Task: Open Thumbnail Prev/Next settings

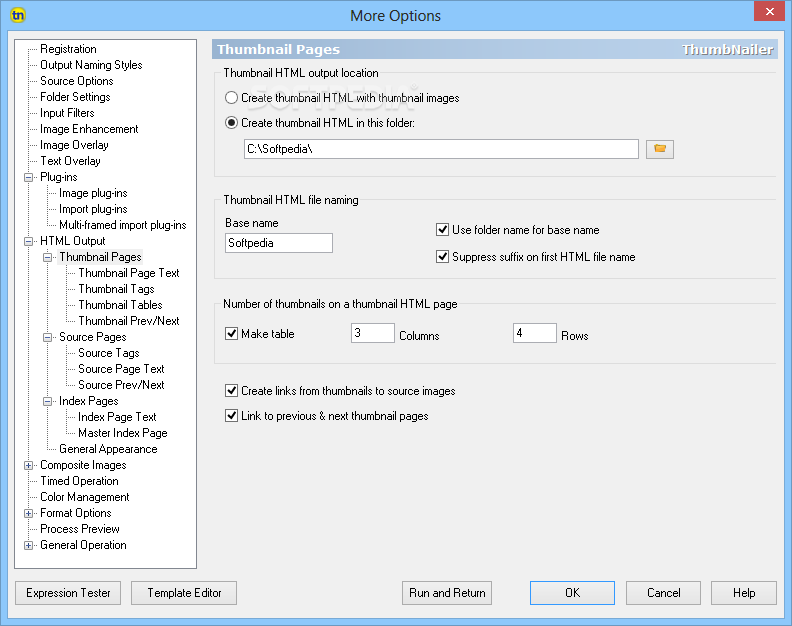Action: click(129, 321)
